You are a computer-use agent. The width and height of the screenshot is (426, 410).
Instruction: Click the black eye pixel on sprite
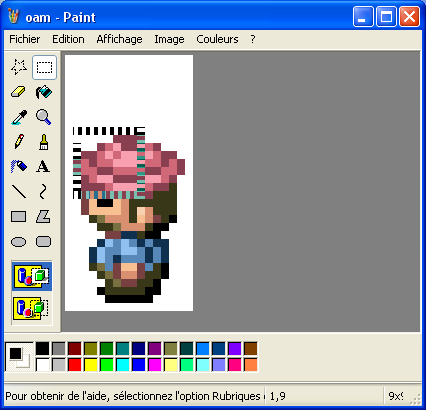(105, 202)
